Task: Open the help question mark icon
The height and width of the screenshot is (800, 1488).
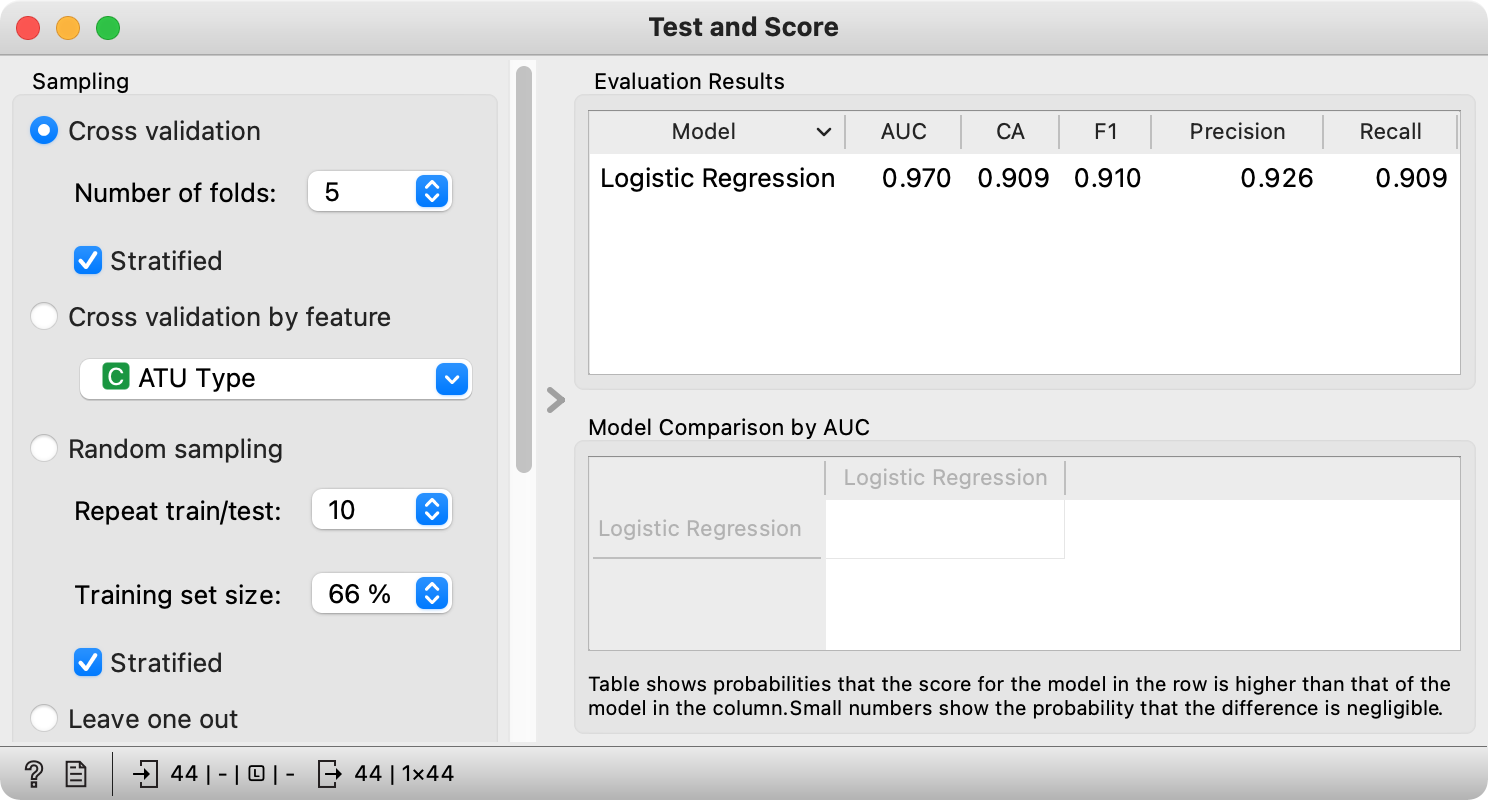Action: coord(34,773)
